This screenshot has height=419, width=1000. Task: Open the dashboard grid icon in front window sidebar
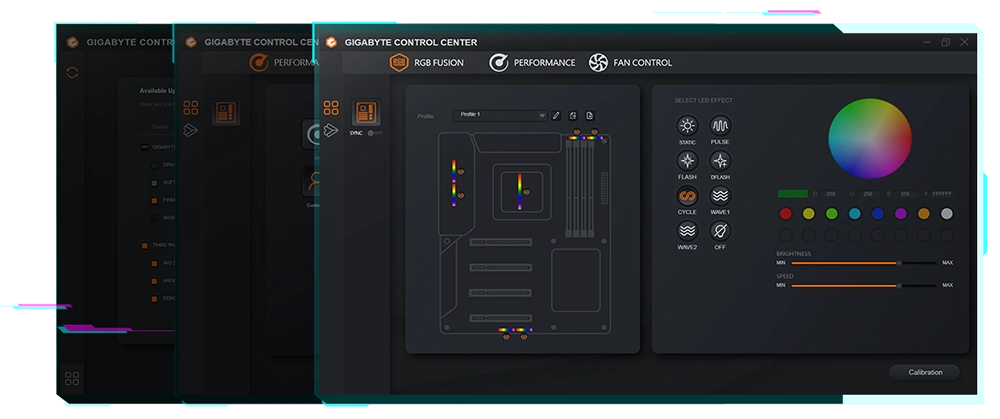331,107
